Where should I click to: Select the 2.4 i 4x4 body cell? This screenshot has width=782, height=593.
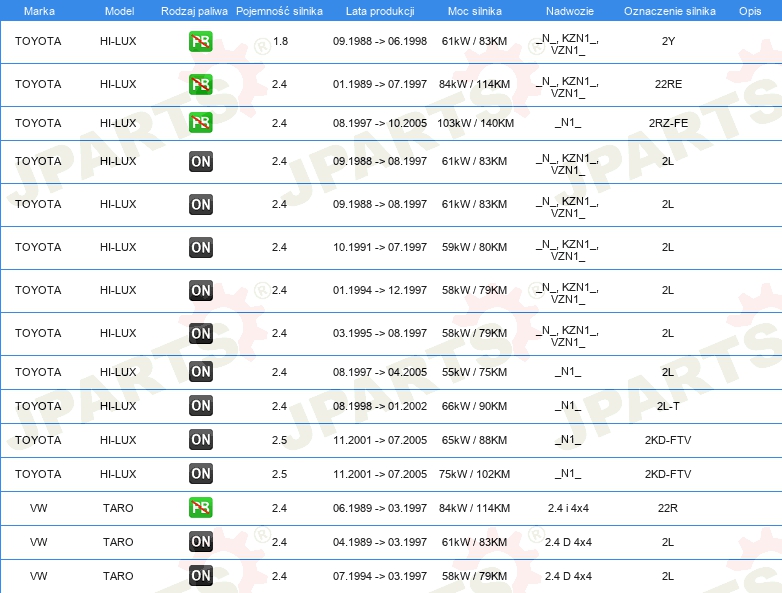coord(568,508)
